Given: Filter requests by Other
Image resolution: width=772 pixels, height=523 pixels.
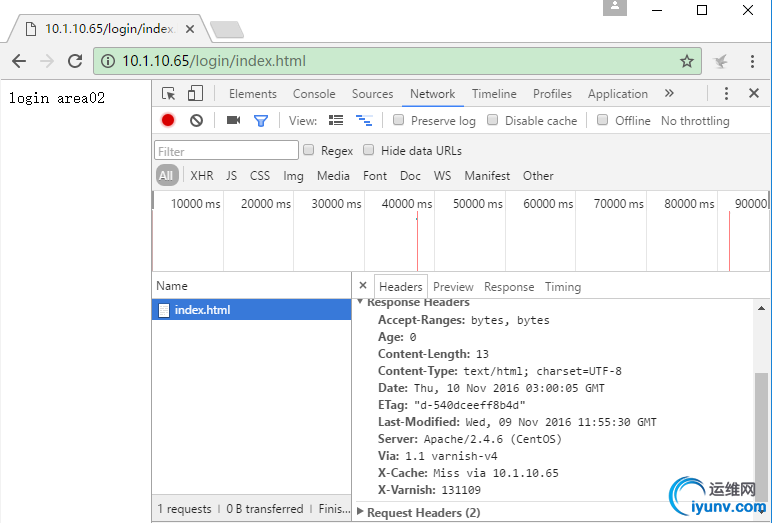Looking at the screenshot, I should [538, 175].
